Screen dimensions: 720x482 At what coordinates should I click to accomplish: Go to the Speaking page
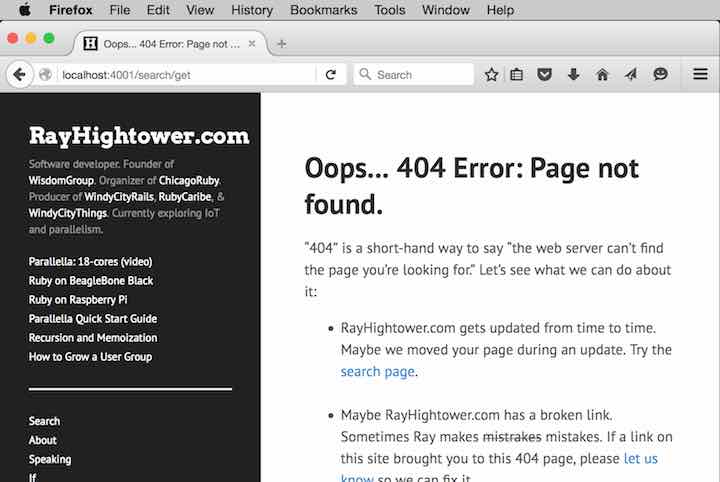[50, 459]
